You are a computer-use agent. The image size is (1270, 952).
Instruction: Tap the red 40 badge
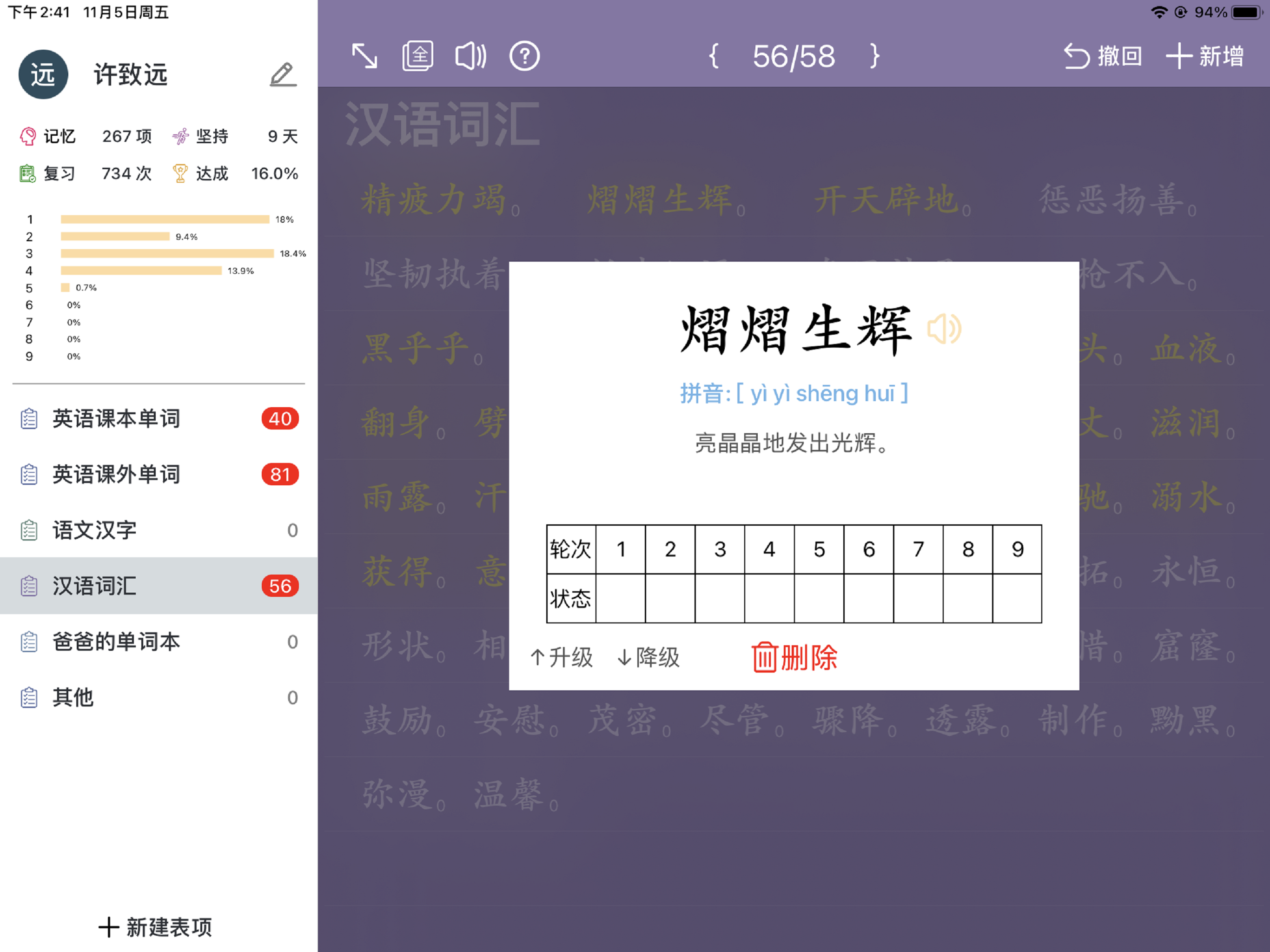pyautogui.click(x=280, y=418)
